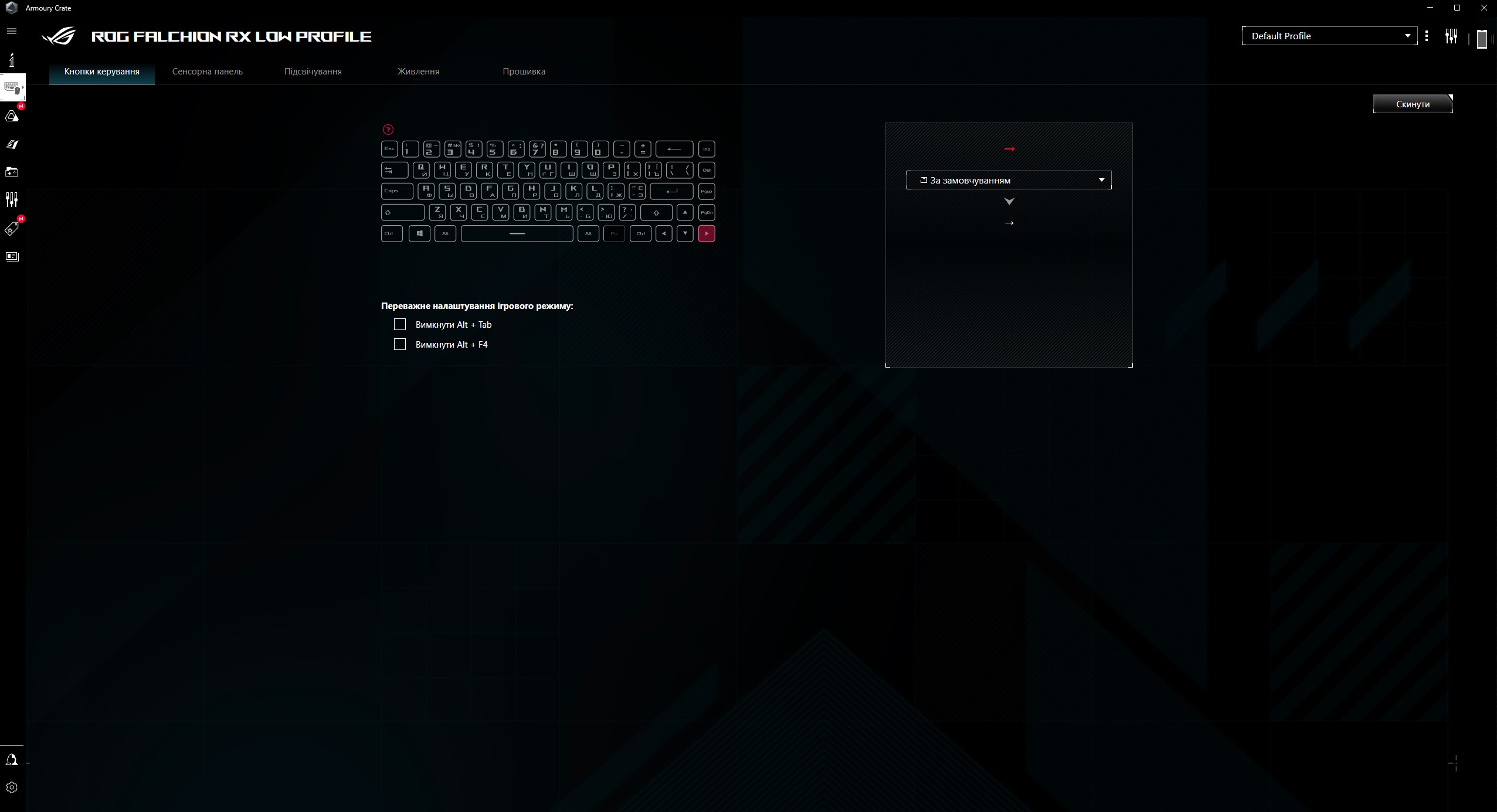Switch to the Підсвічування tab
Image resolution: width=1497 pixels, height=812 pixels.
pyautogui.click(x=313, y=72)
